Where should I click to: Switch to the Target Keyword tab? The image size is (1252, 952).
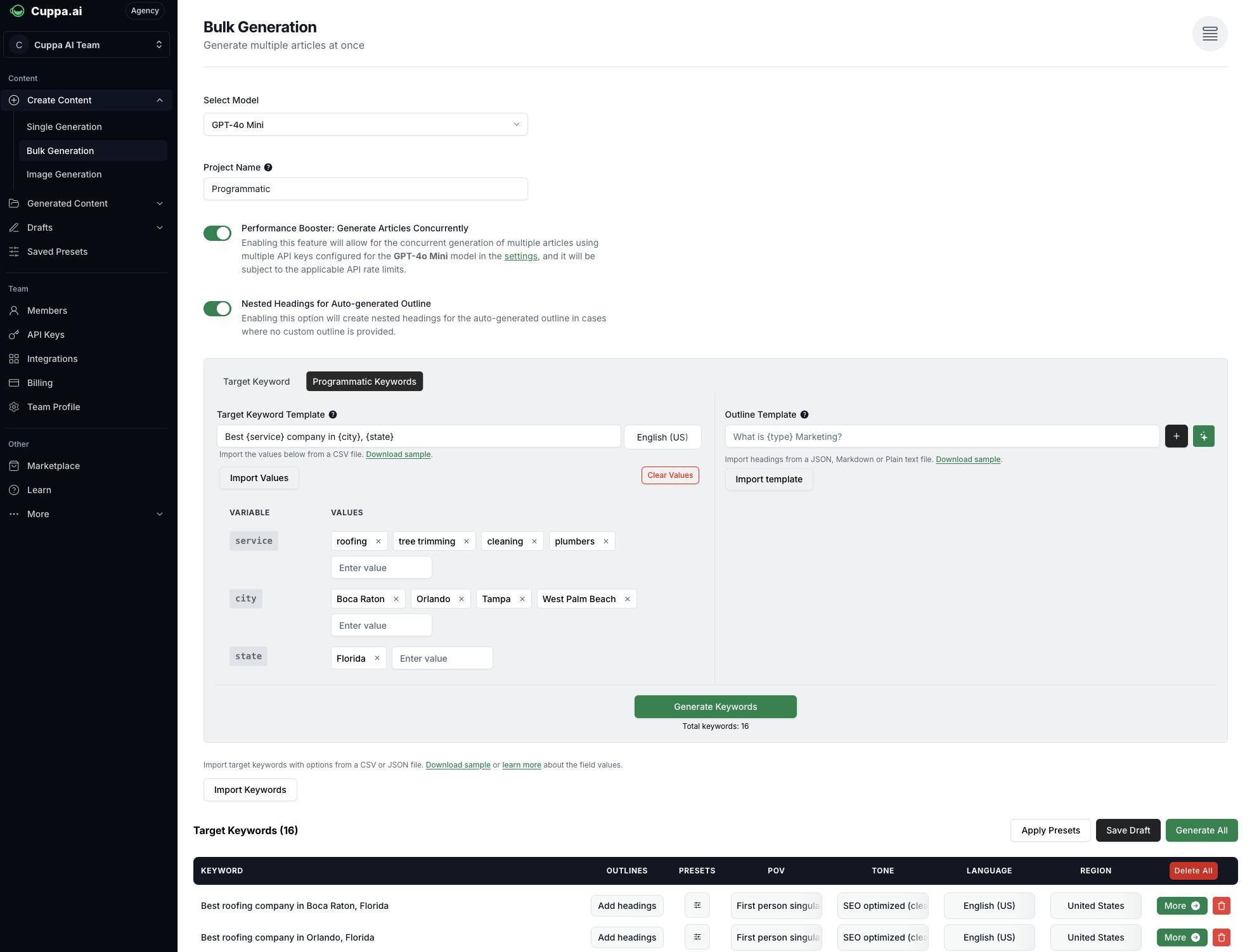pos(256,382)
